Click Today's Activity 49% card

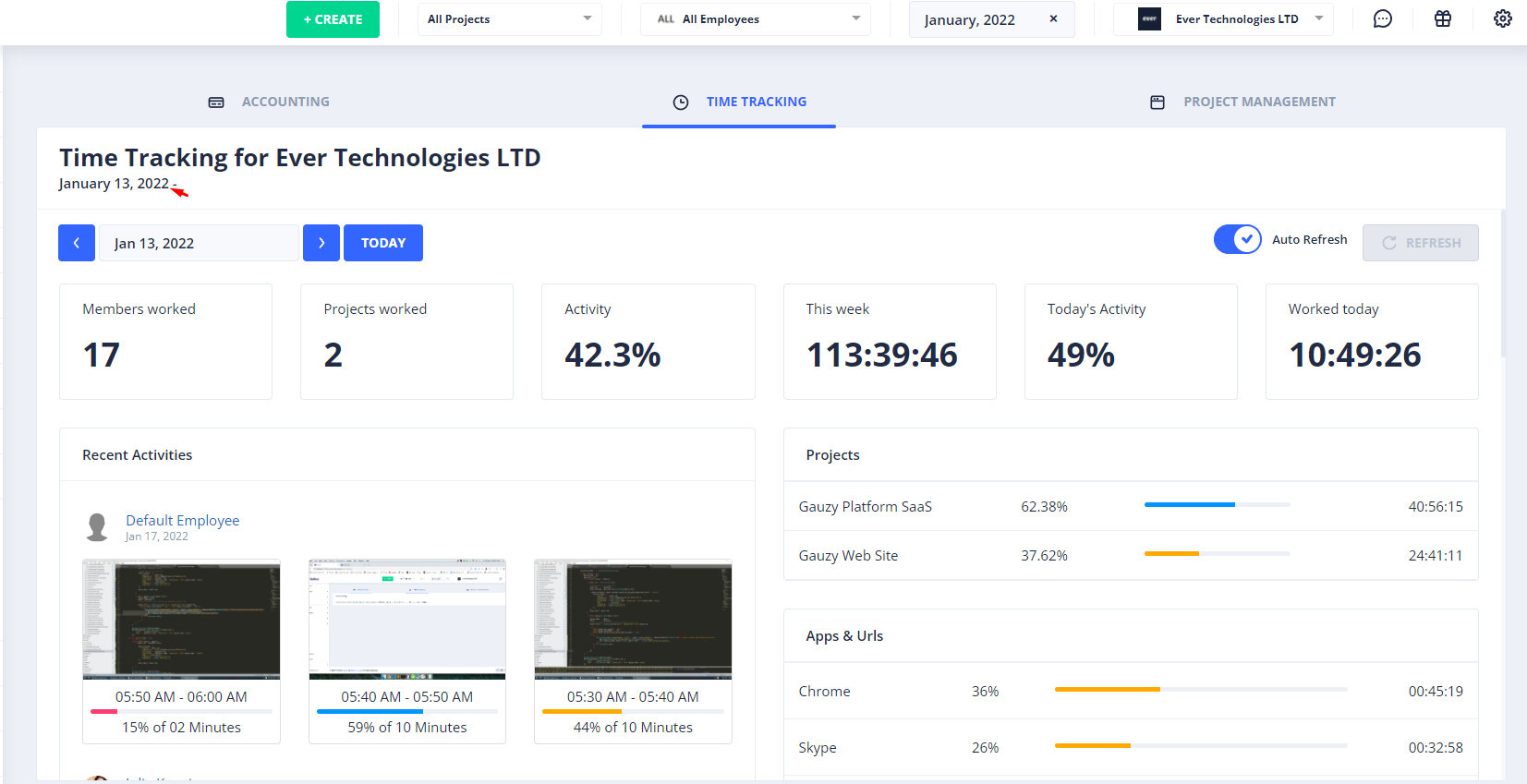tap(1131, 342)
